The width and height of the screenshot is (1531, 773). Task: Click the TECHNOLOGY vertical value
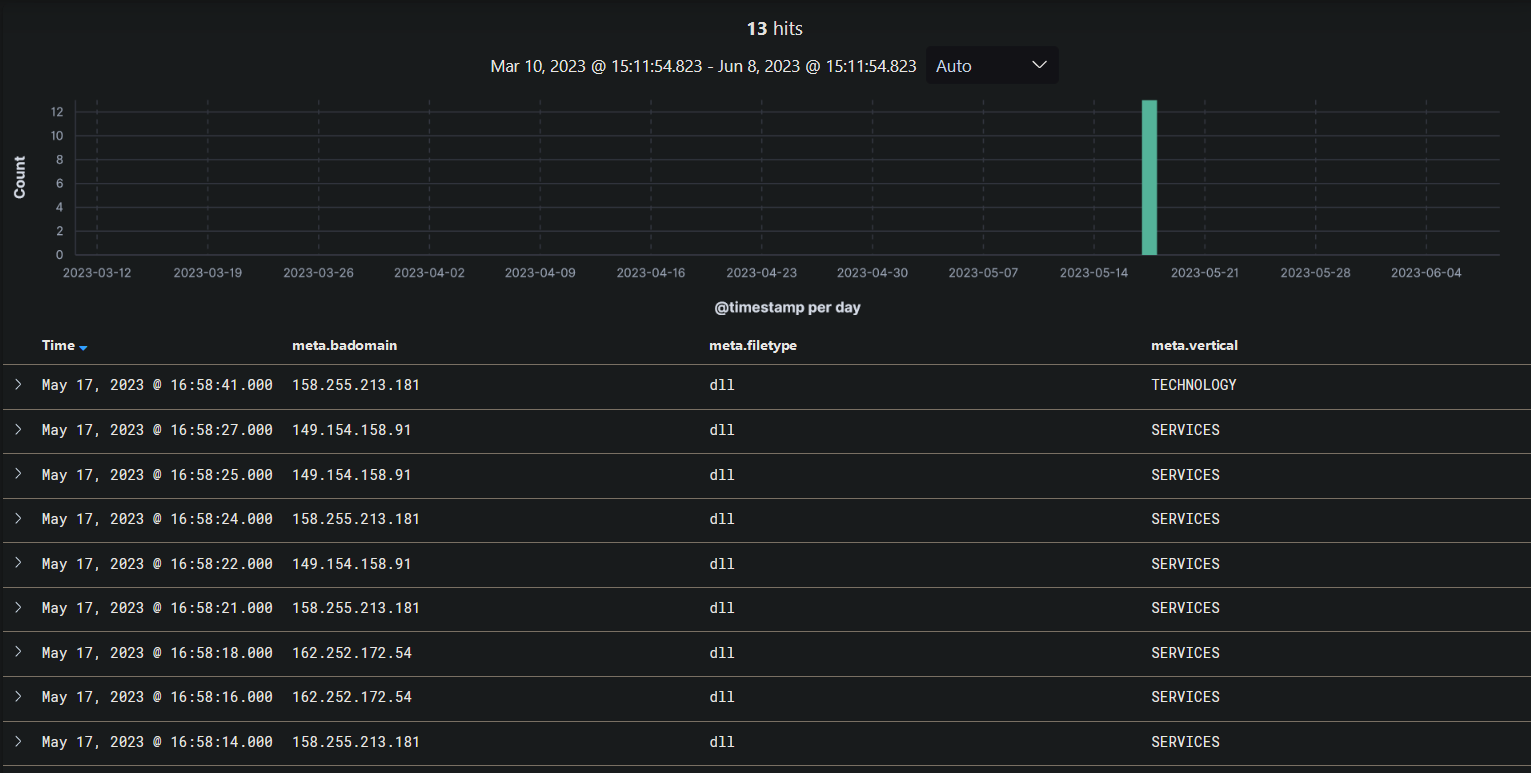coord(1194,385)
